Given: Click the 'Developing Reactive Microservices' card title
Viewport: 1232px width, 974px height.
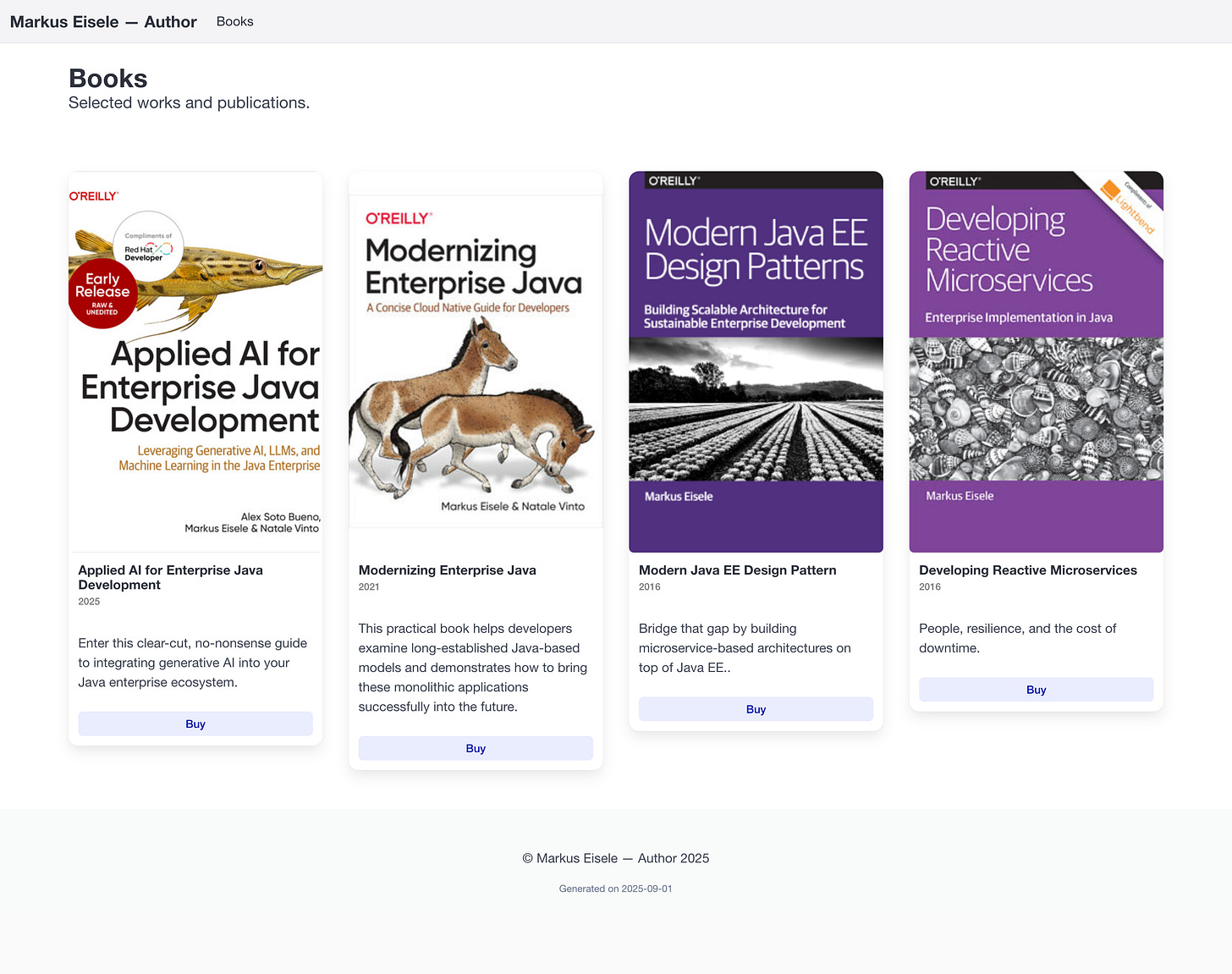Looking at the screenshot, I should tap(1027, 570).
